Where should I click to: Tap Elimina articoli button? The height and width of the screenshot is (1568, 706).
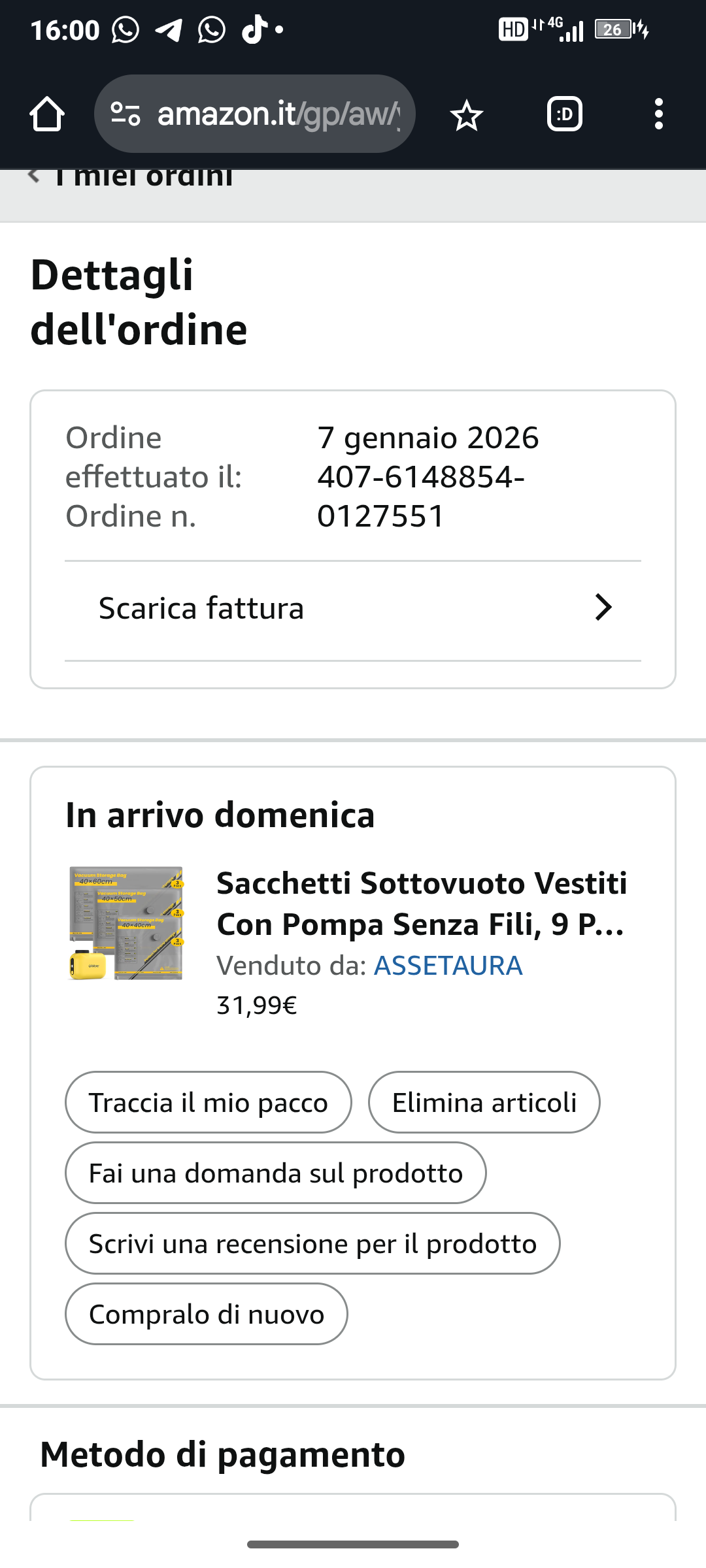click(484, 1102)
